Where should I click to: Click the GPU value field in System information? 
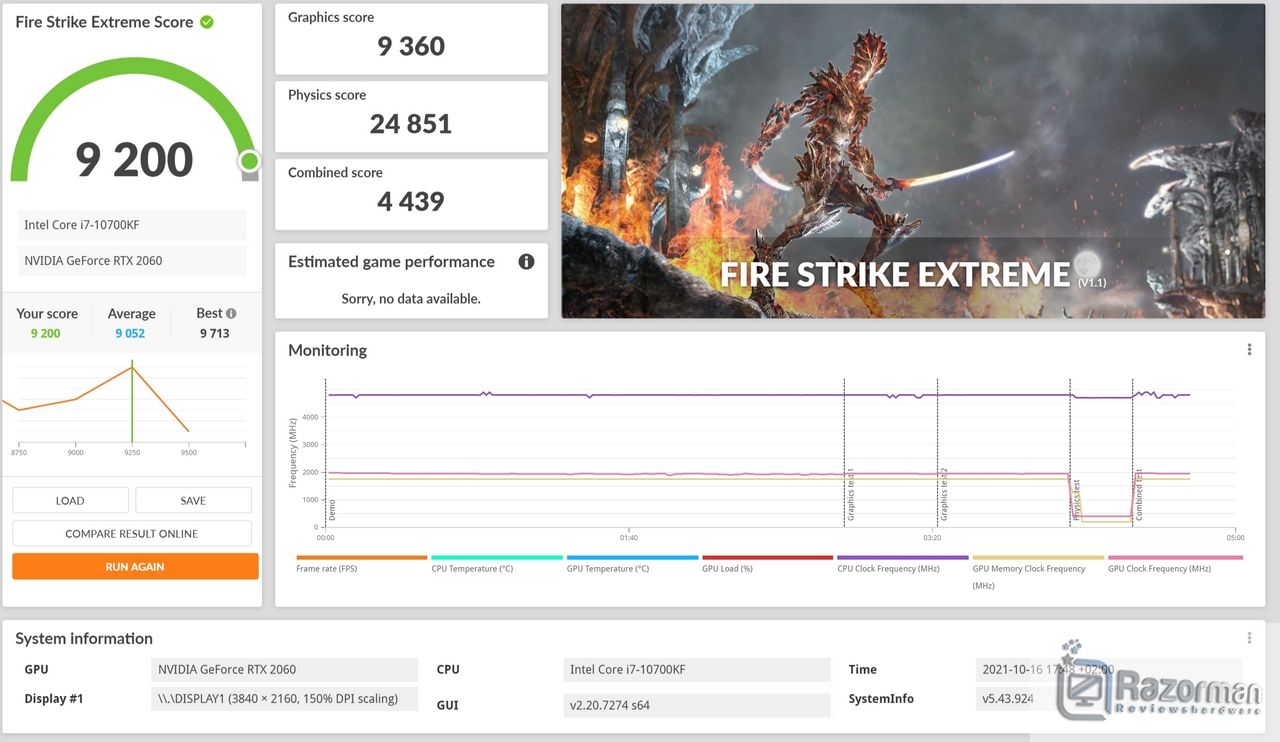point(286,669)
